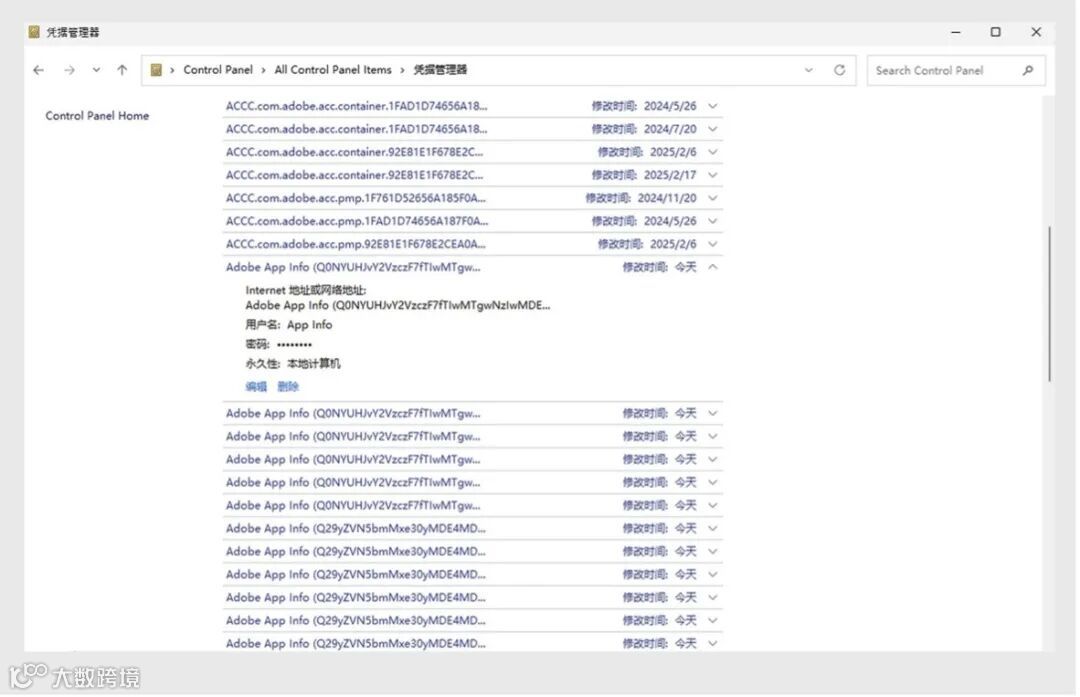Click in the Search Control Panel box
Viewport: 1080px width, 697px height.
(955, 70)
